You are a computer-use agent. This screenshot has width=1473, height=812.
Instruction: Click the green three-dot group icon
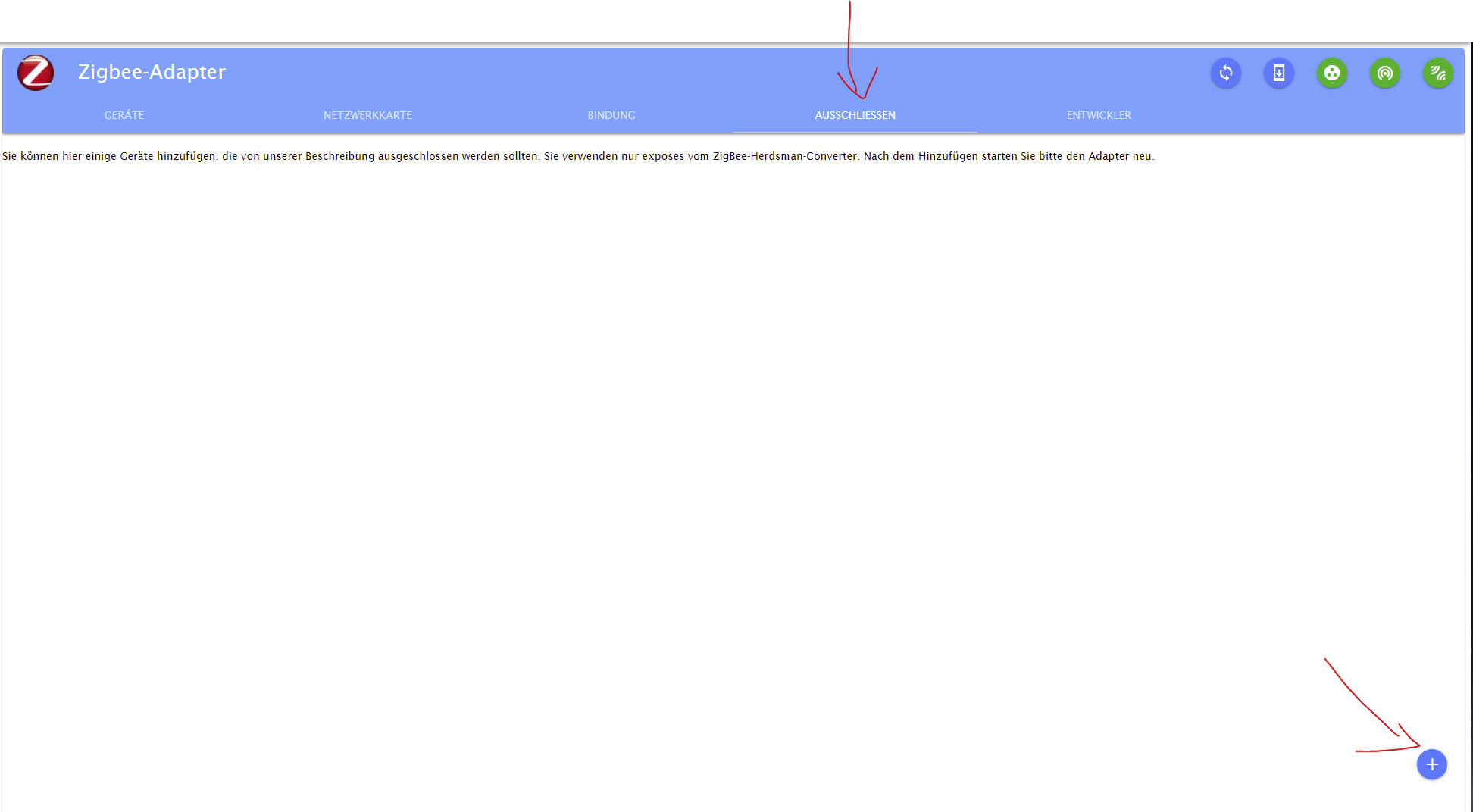coord(1331,73)
